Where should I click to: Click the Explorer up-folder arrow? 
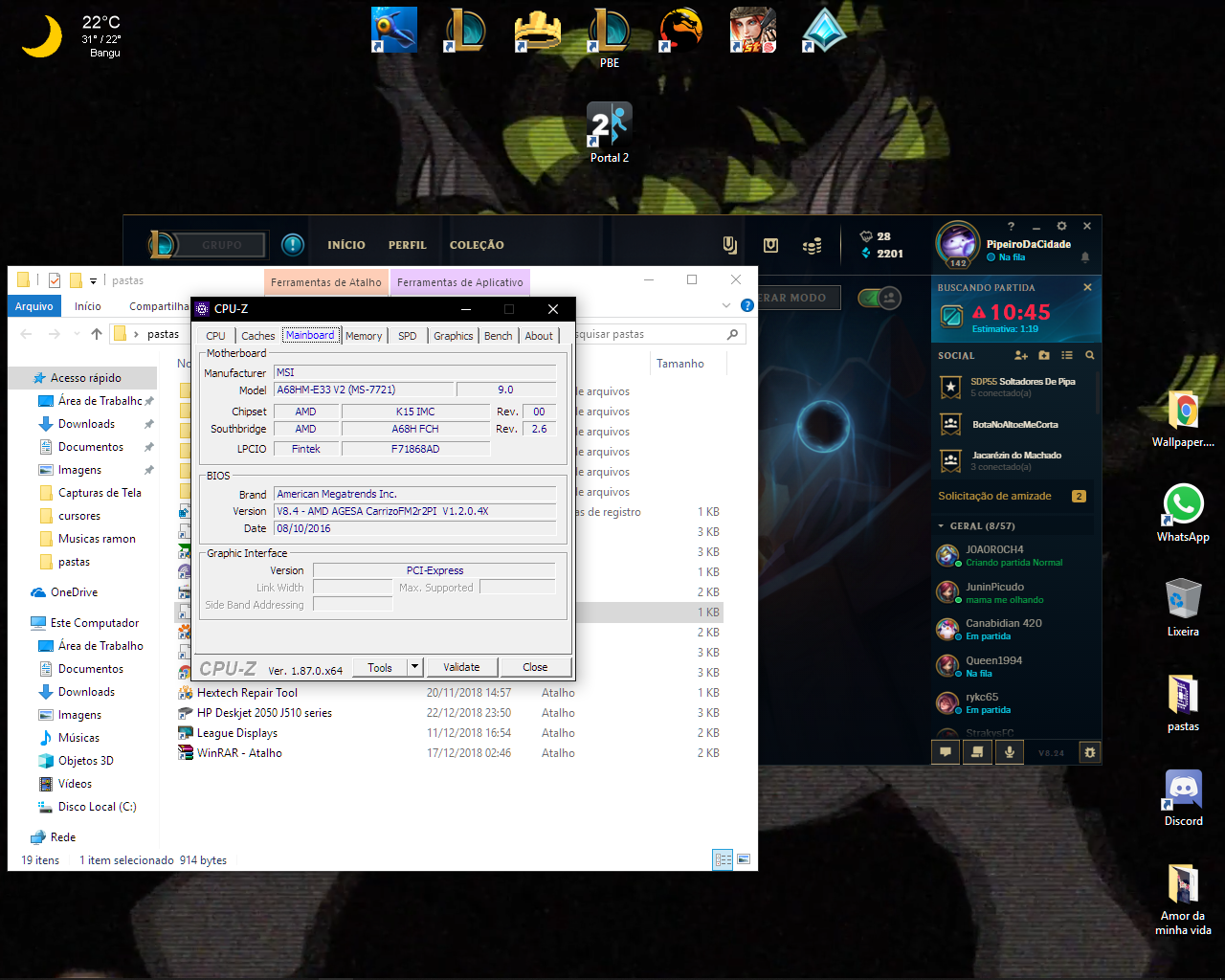pos(97,334)
